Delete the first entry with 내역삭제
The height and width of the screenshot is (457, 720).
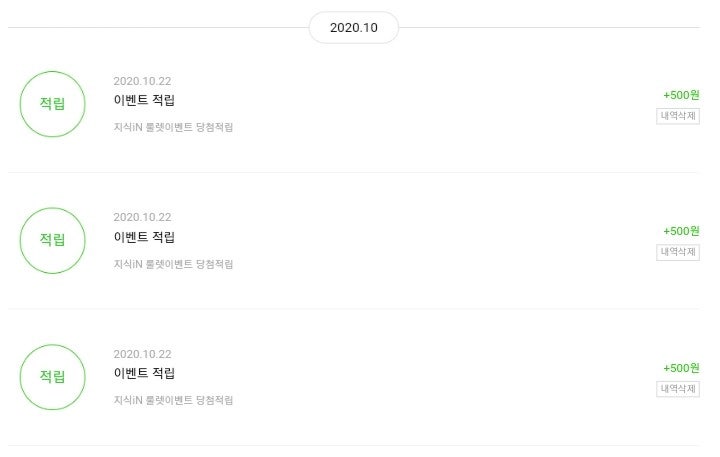[x=677, y=116]
